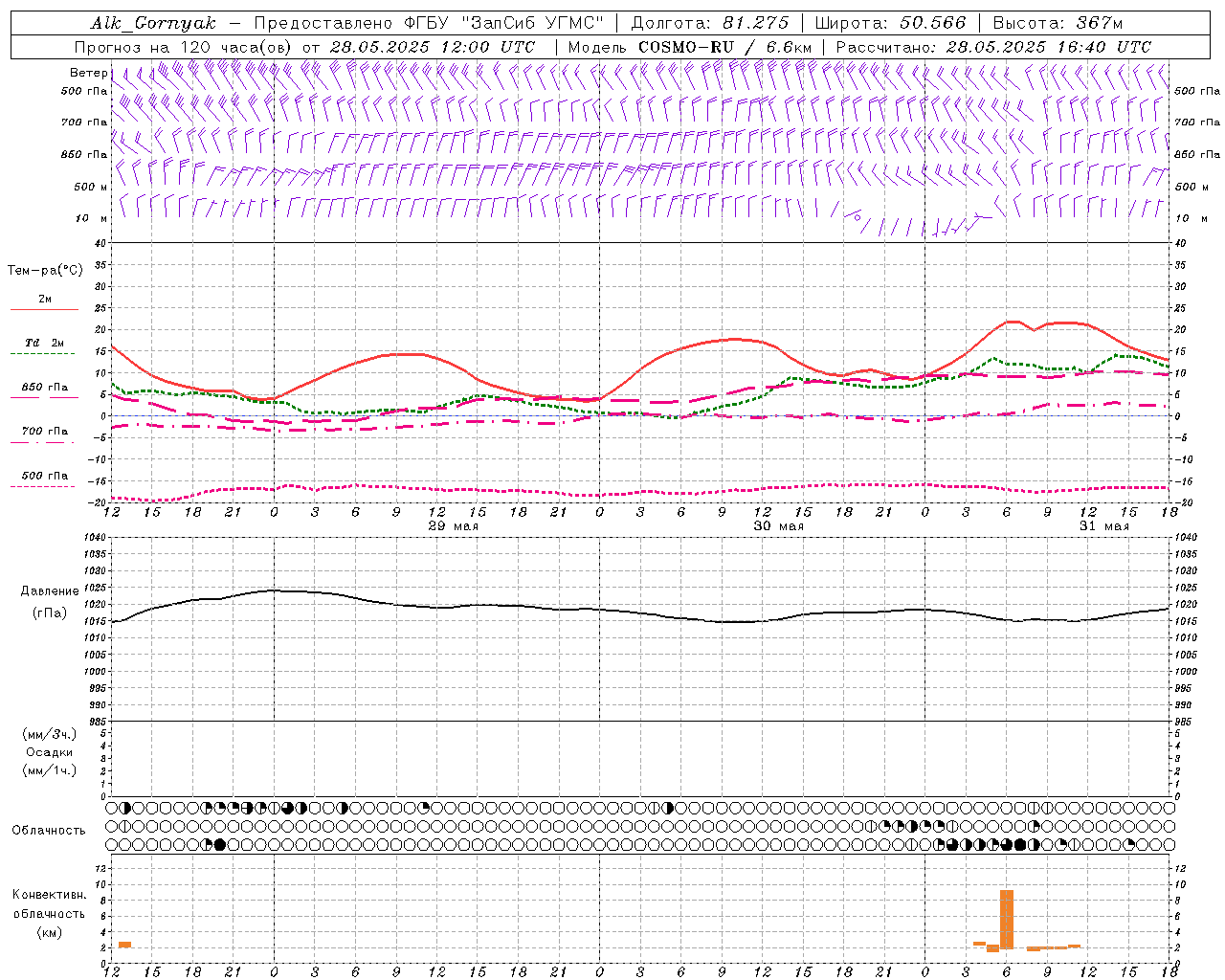Image resolution: width=1225 pixels, height=980 pixels.
Task: Click the 'Конвективн.' convective cloud label
Action: tap(50, 895)
